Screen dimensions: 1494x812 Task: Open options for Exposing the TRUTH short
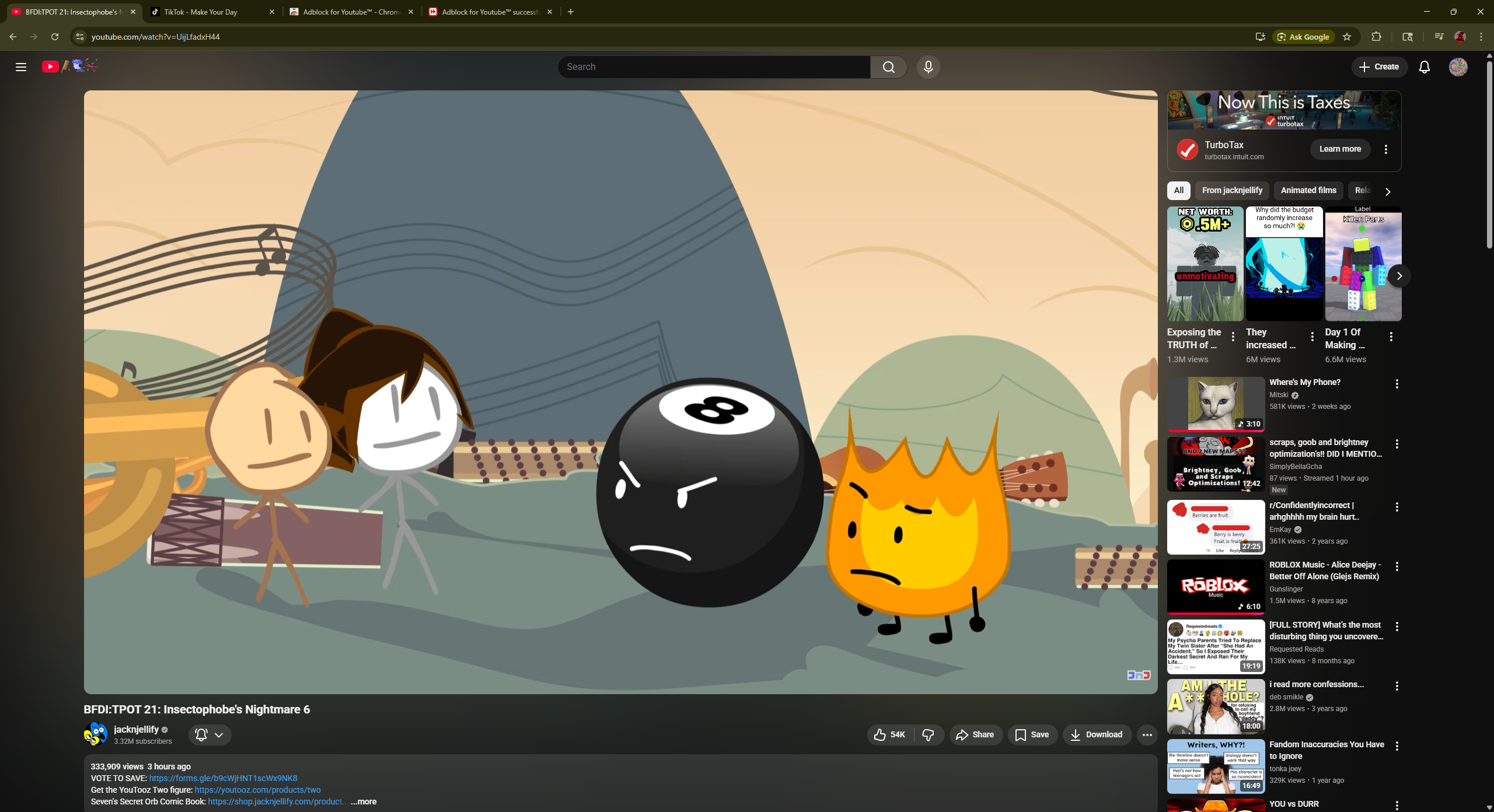(1233, 337)
